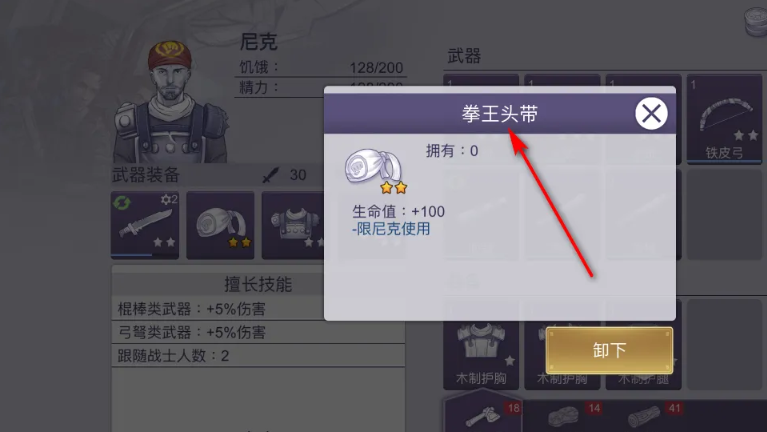The height and width of the screenshot is (432, 767).
Task: Select the 跟随战士人数 row
Action: [x=258, y=356]
